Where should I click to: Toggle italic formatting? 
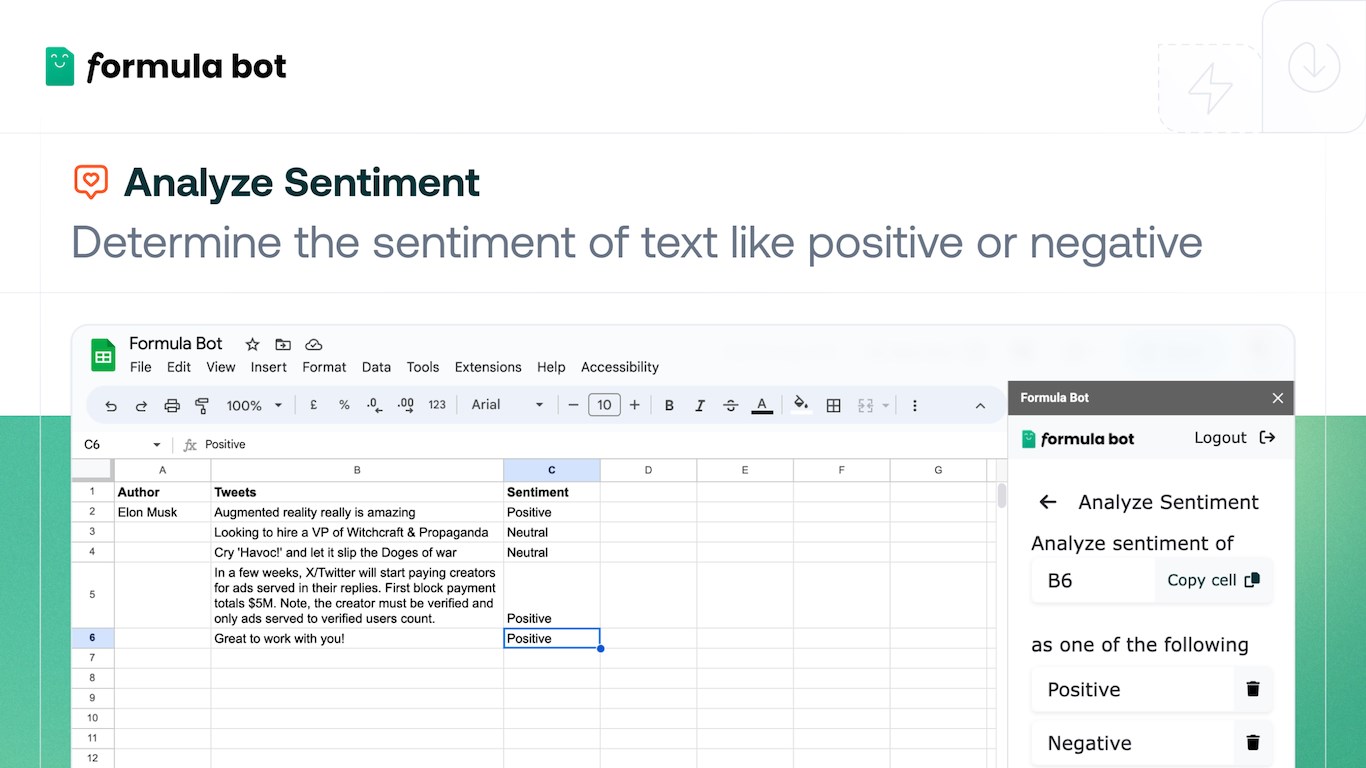(x=700, y=406)
